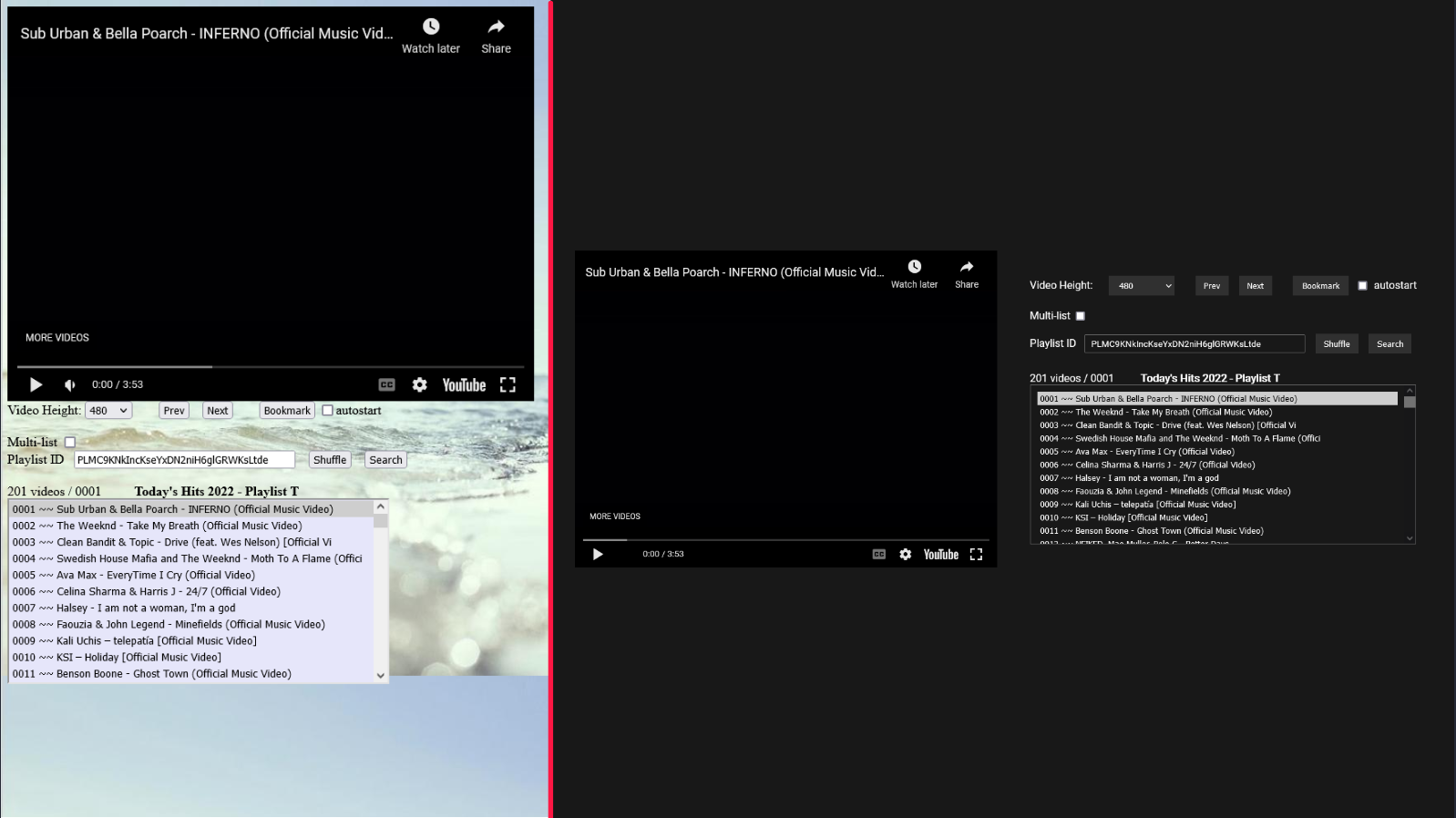Enter fullscreen in right dark player

[976, 554]
